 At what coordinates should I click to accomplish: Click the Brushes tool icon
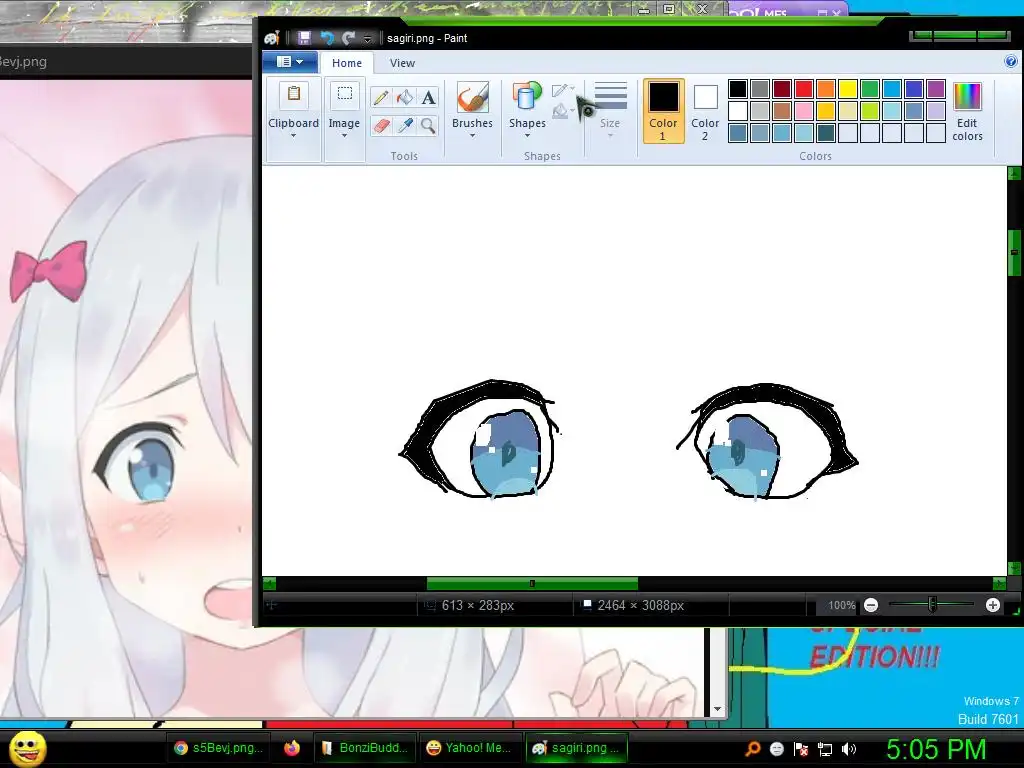click(x=472, y=97)
